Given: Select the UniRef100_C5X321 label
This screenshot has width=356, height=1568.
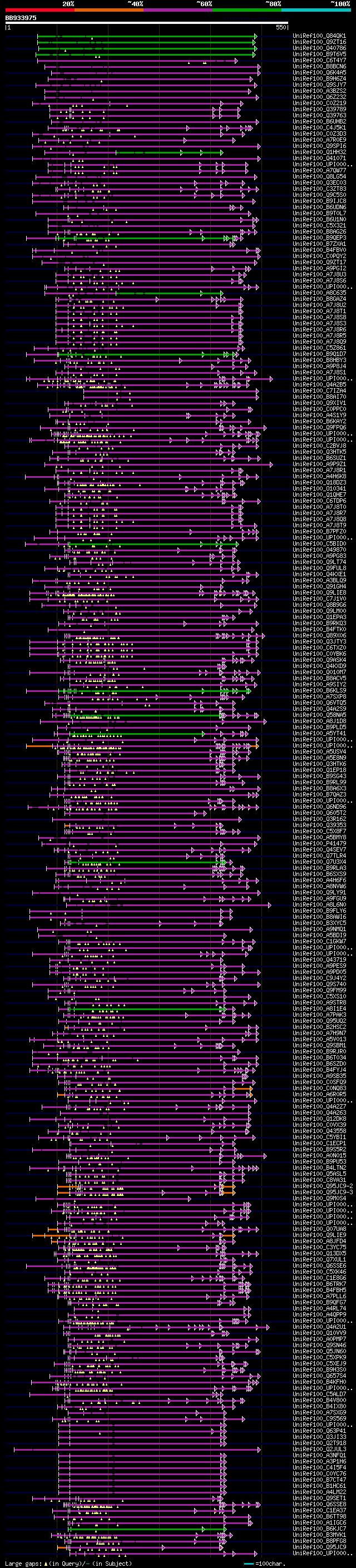Looking at the screenshot, I should click(x=319, y=225).
